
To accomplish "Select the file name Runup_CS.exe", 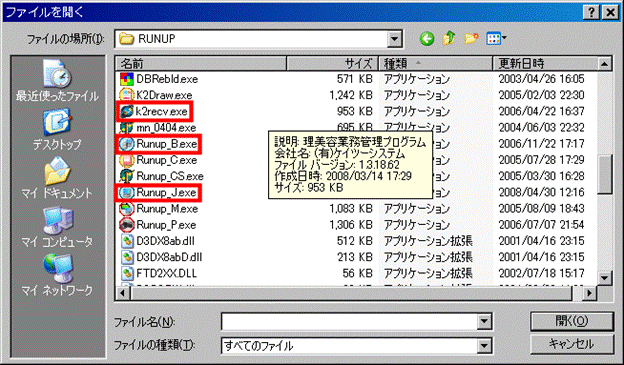I will (170, 176).
